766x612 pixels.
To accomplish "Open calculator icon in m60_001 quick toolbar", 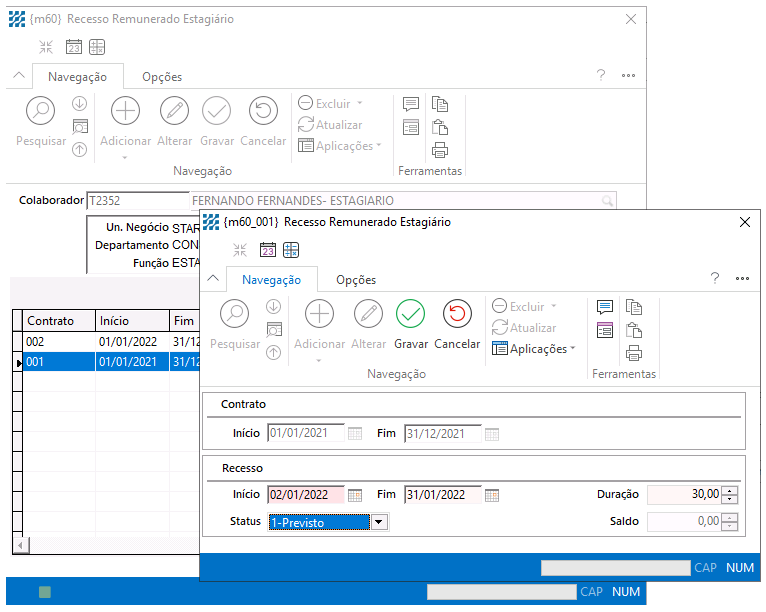I will pos(291,250).
